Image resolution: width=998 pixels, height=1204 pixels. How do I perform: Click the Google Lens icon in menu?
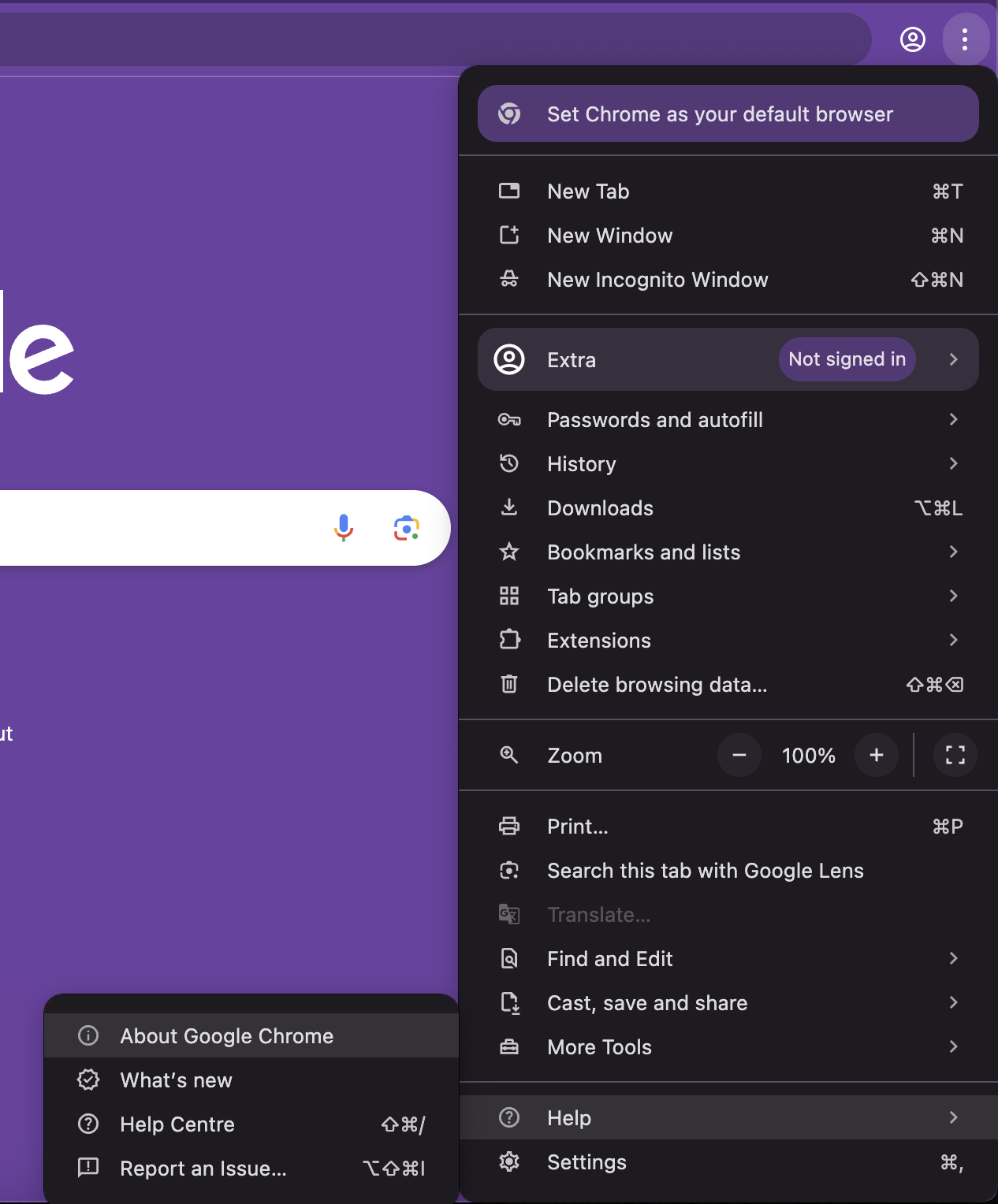(509, 870)
